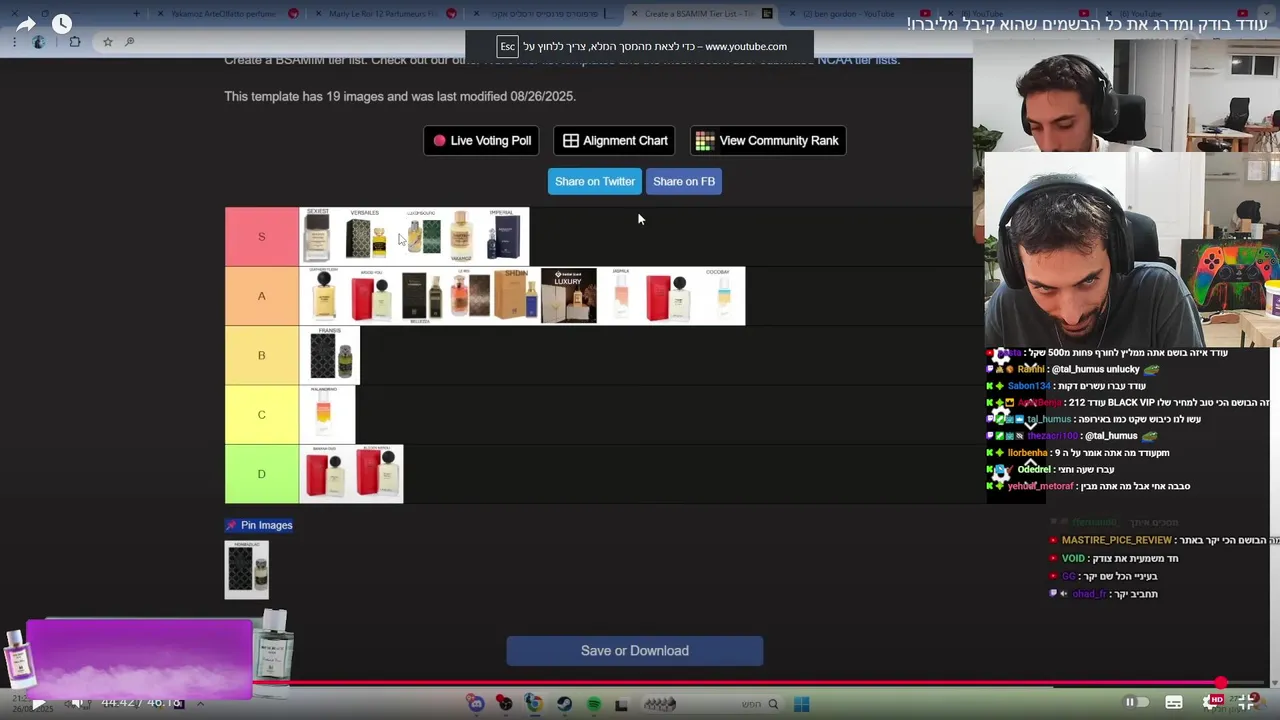The height and width of the screenshot is (720, 1280).
Task: Toggle YouTube subtitles button
Action: [x=1174, y=703]
